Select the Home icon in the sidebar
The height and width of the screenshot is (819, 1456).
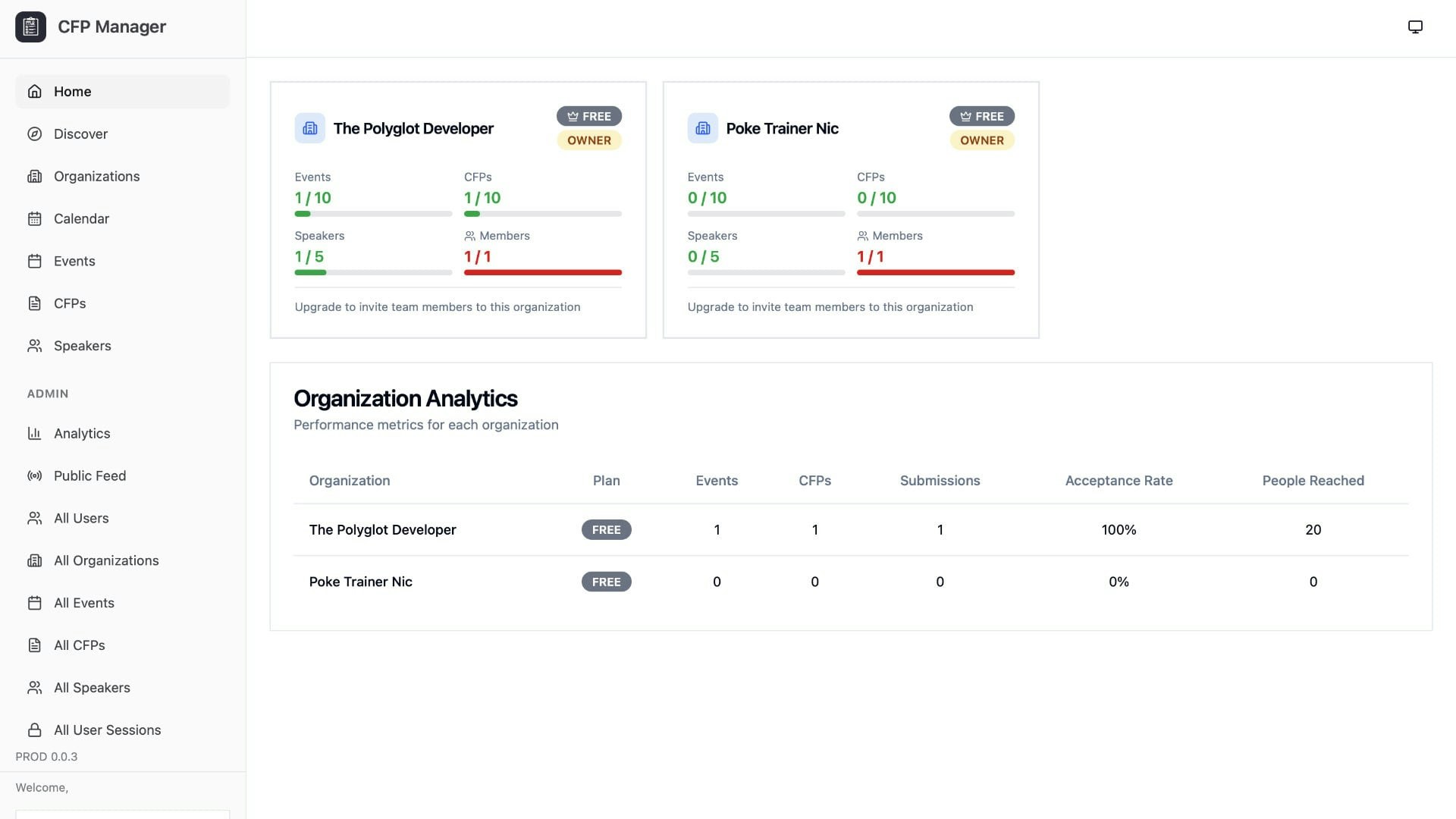pyautogui.click(x=34, y=91)
